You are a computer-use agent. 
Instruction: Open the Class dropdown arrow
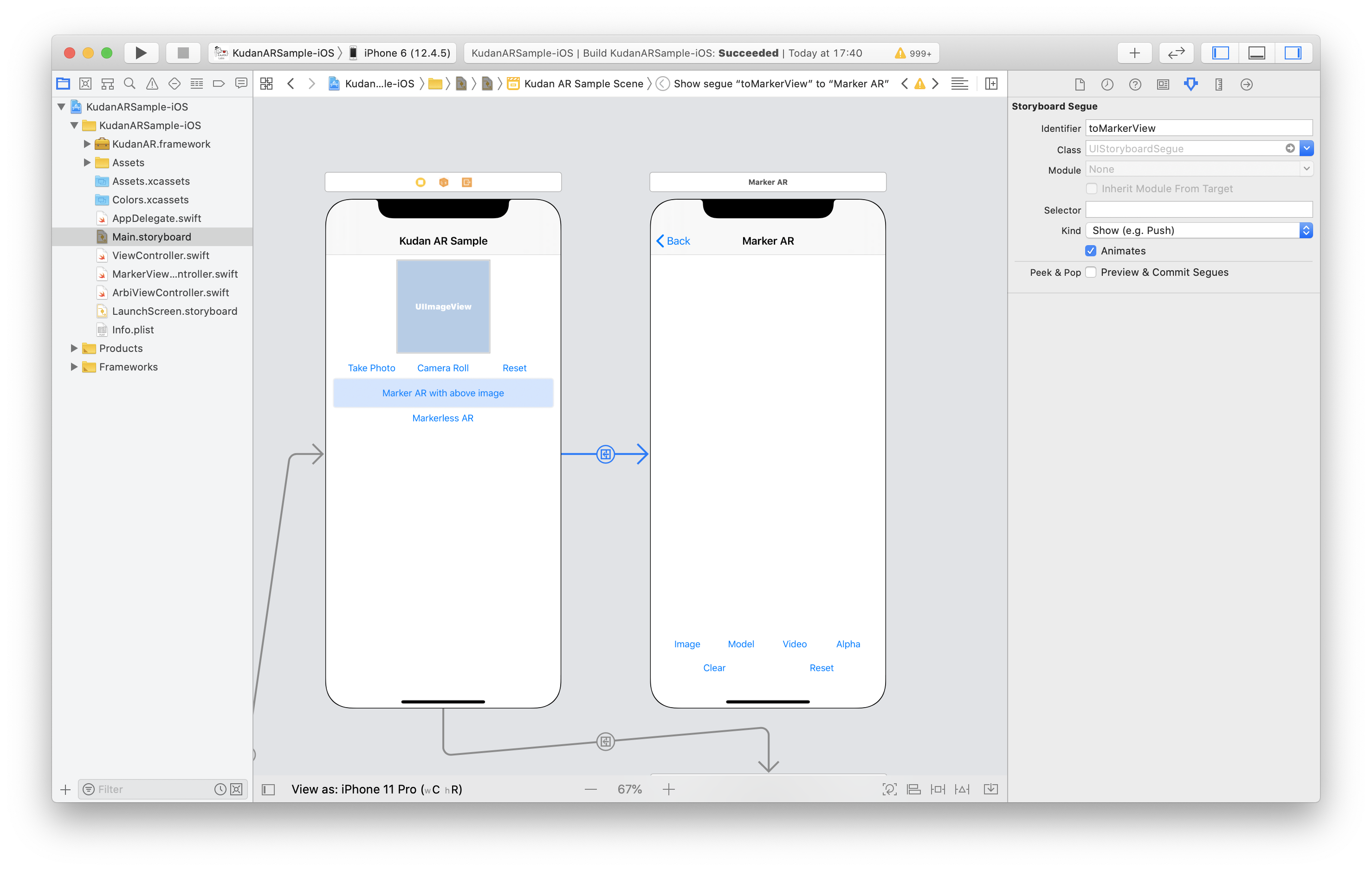pos(1307,148)
